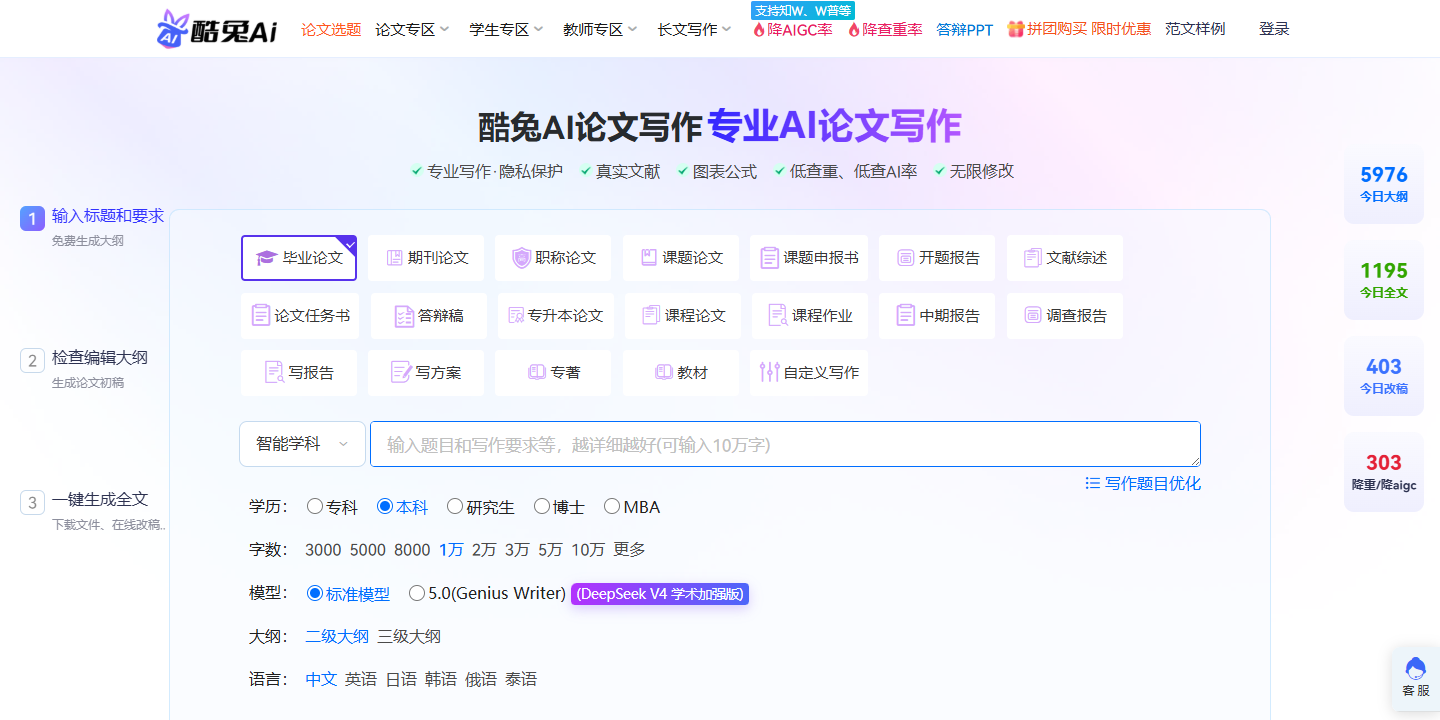Select 本科 education level

click(x=385, y=506)
